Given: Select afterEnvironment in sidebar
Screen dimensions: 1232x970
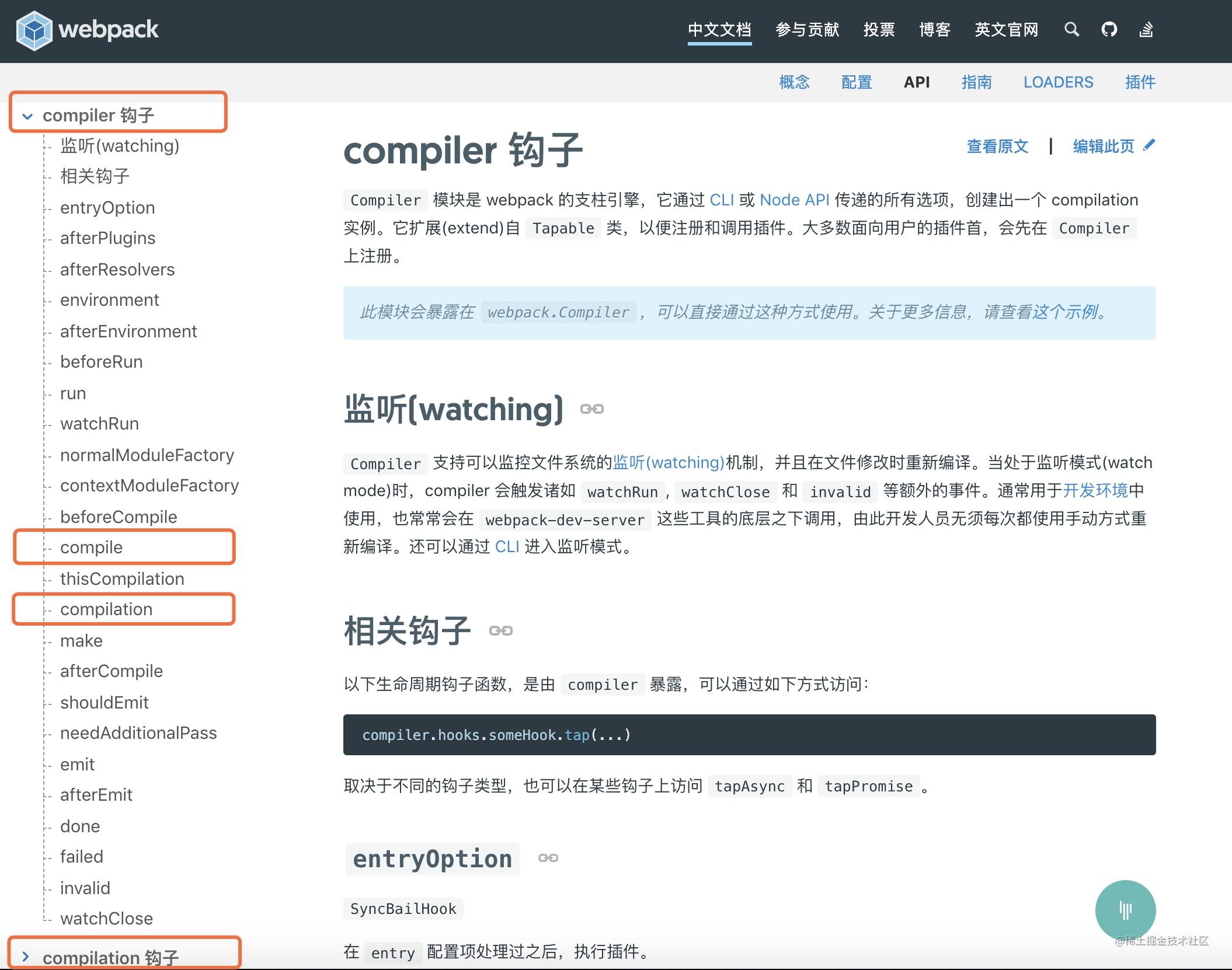Looking at the screenshot, I should (x=128, y=332).
